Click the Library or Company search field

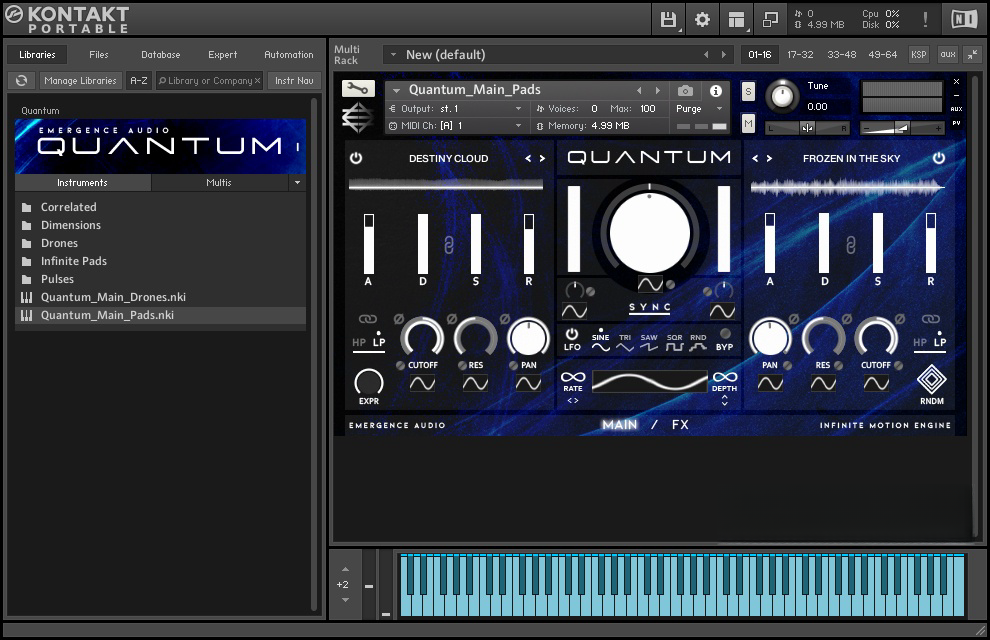(x=209, y=81)
